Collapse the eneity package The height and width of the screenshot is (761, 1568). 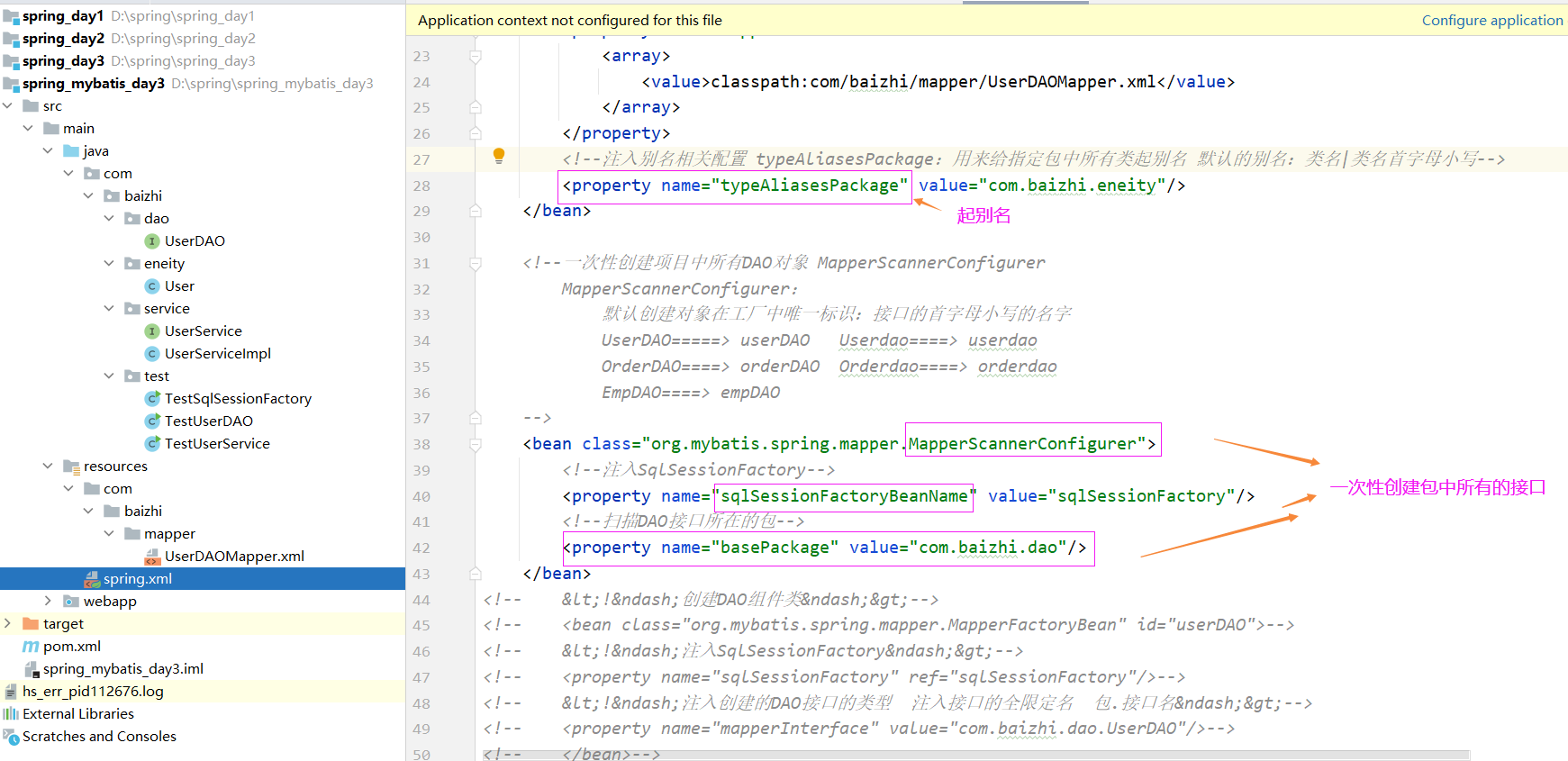109,264
